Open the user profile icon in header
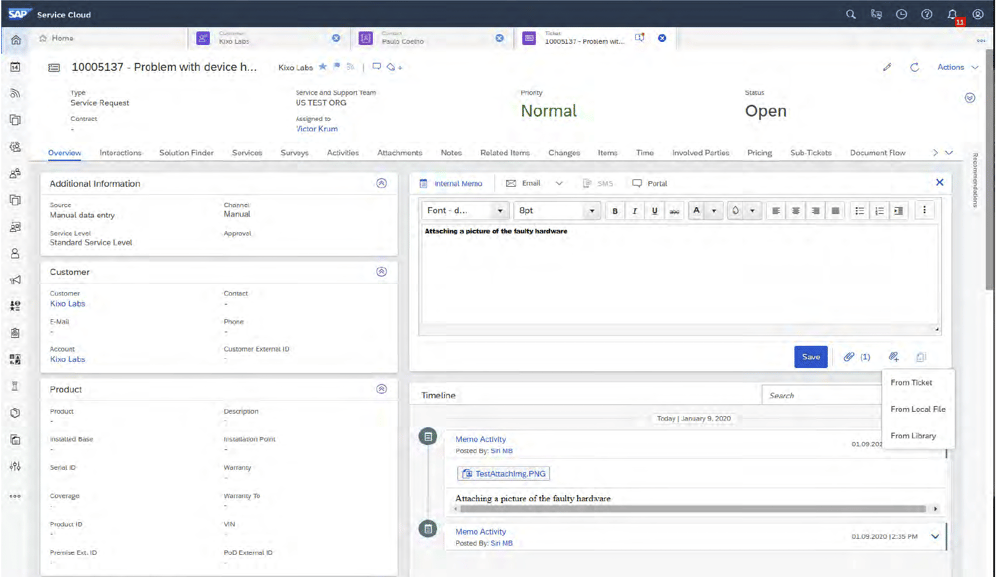 pos(978,14)
